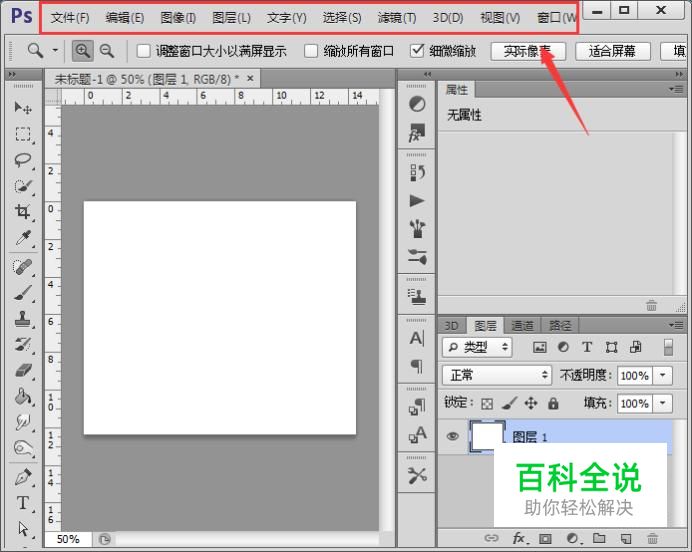The width and height of the screenshot is (692, 552).
Task: Switch to 3D panel tab
Action: click(451, 326)
